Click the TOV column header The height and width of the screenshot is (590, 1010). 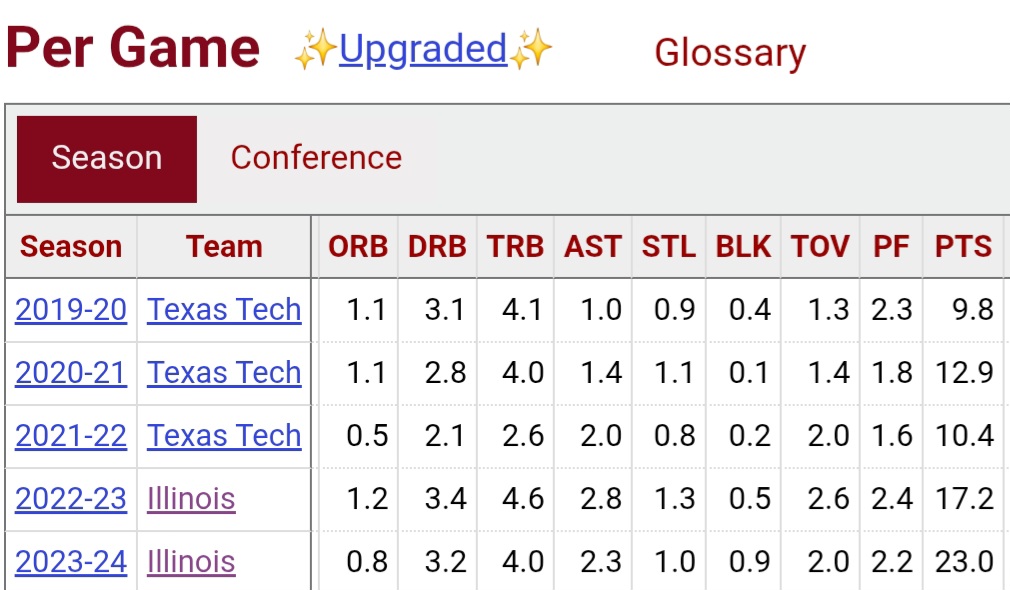820,247
